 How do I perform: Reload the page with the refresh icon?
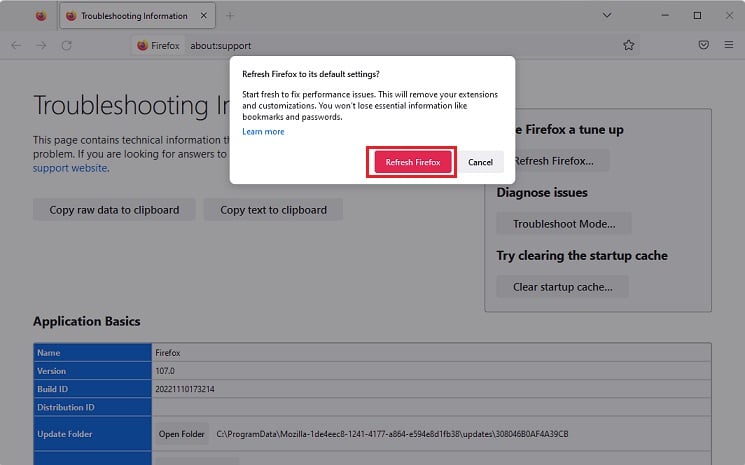click(x=67, y=45)
